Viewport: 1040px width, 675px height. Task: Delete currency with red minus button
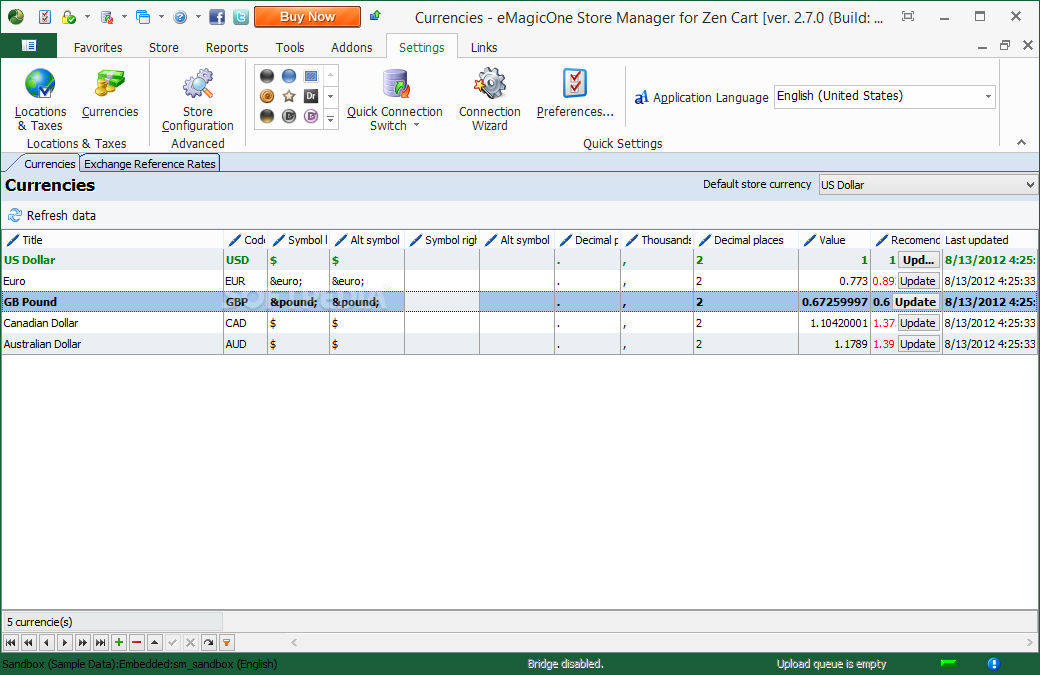click(137, 642)
